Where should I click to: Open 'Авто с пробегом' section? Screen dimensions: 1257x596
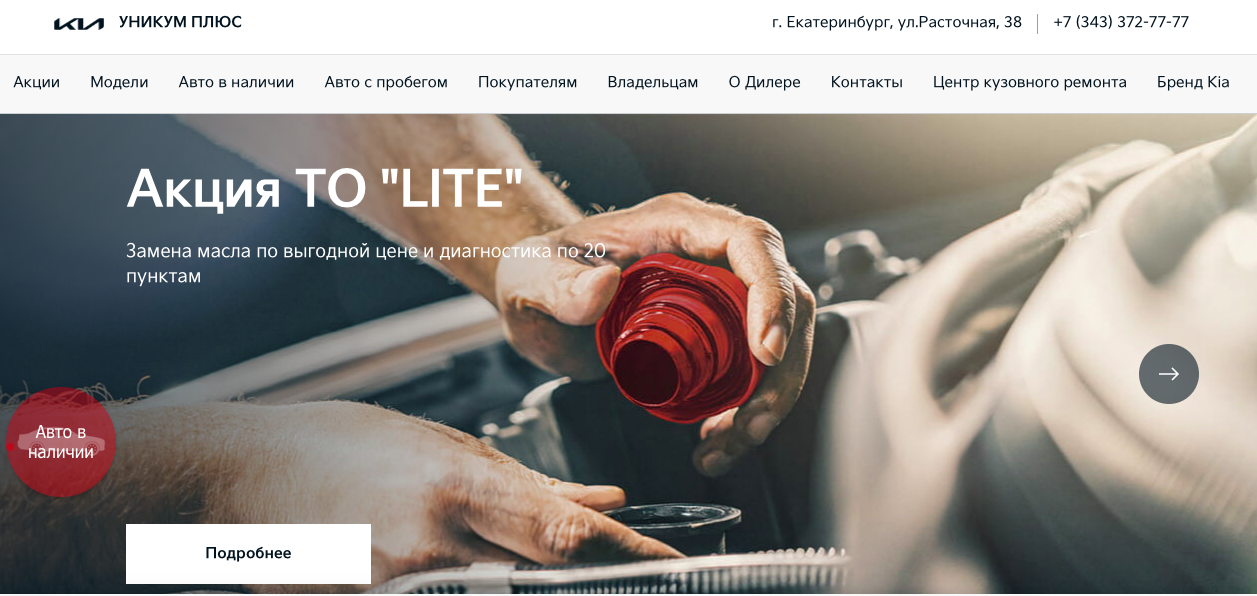coord(386,82)
